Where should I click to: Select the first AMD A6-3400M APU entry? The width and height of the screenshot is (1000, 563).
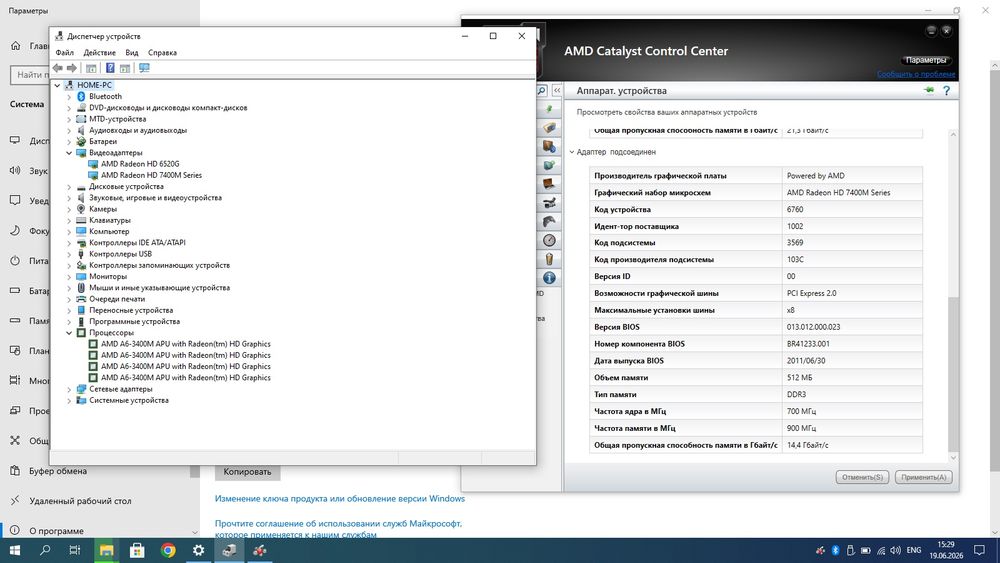186,344
